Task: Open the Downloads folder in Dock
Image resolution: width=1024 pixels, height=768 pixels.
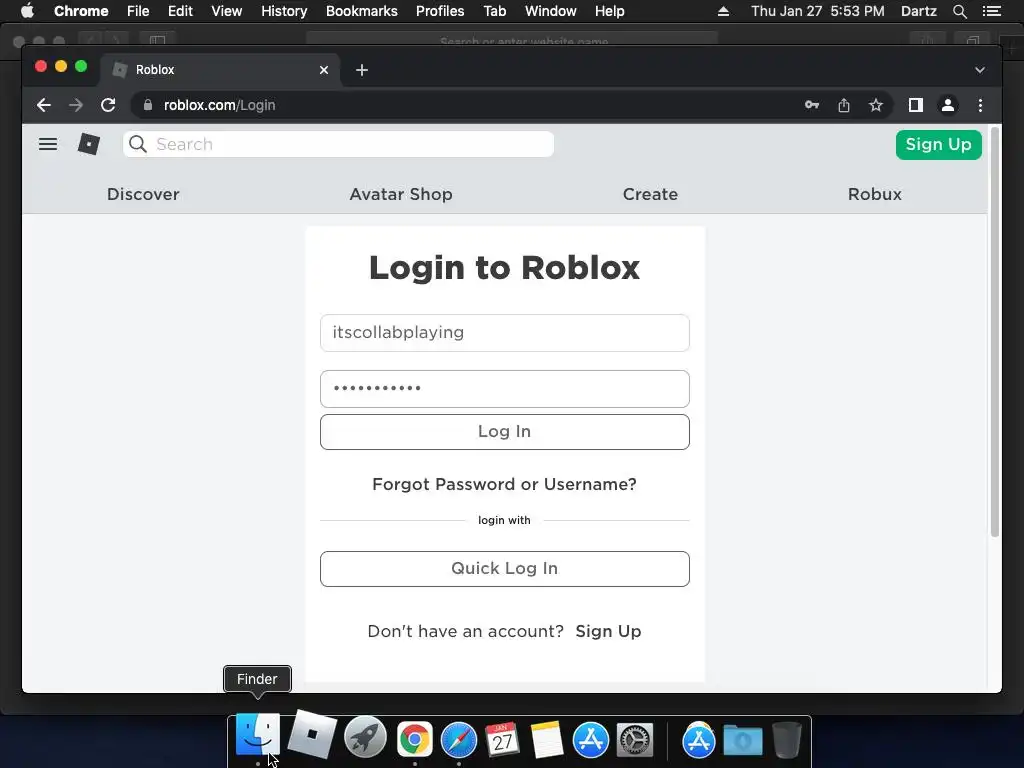Action: (743, 741)
